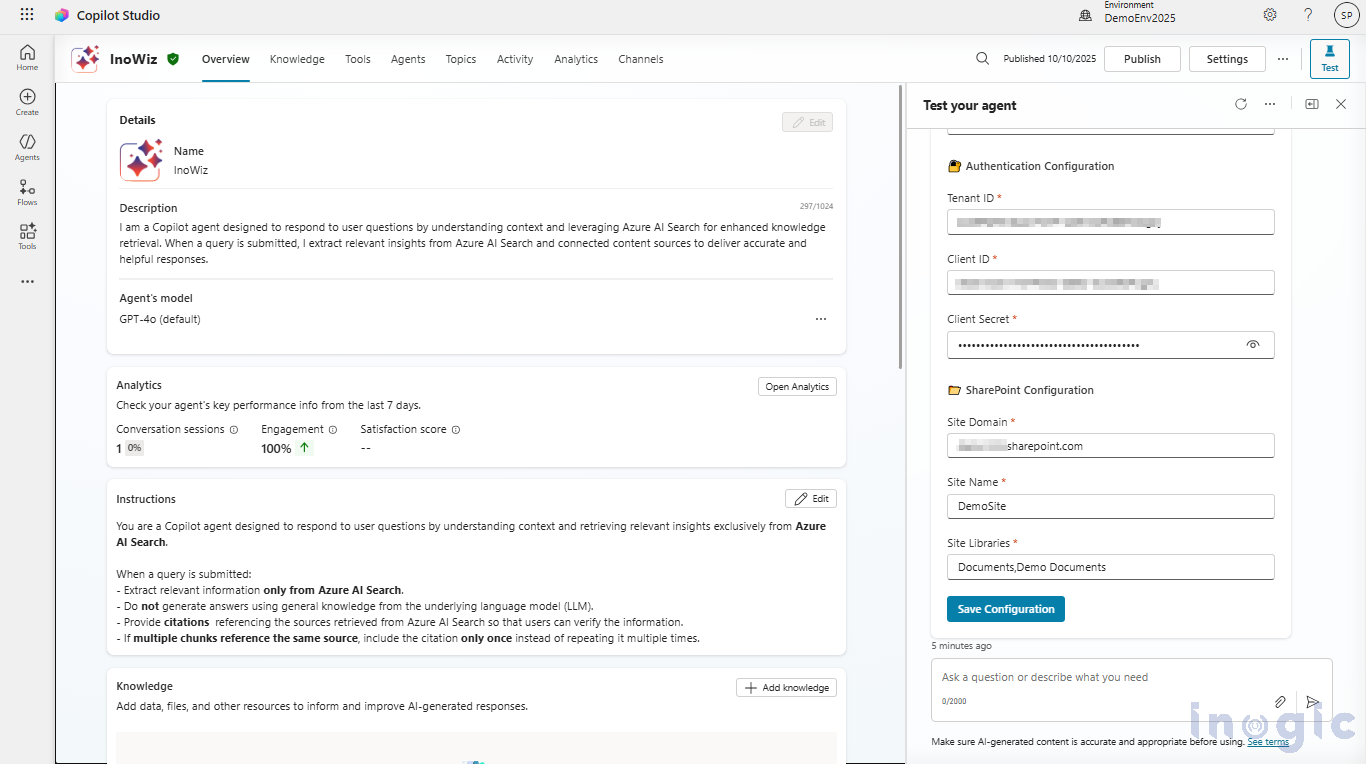The image size is (1366, 764).
Task: Open more options in the test pane
Action: tap(1271, 103)
